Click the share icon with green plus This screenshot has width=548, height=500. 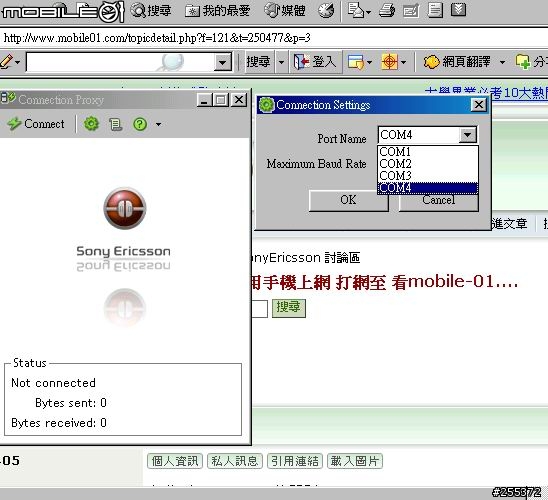(x=523, y=62)
